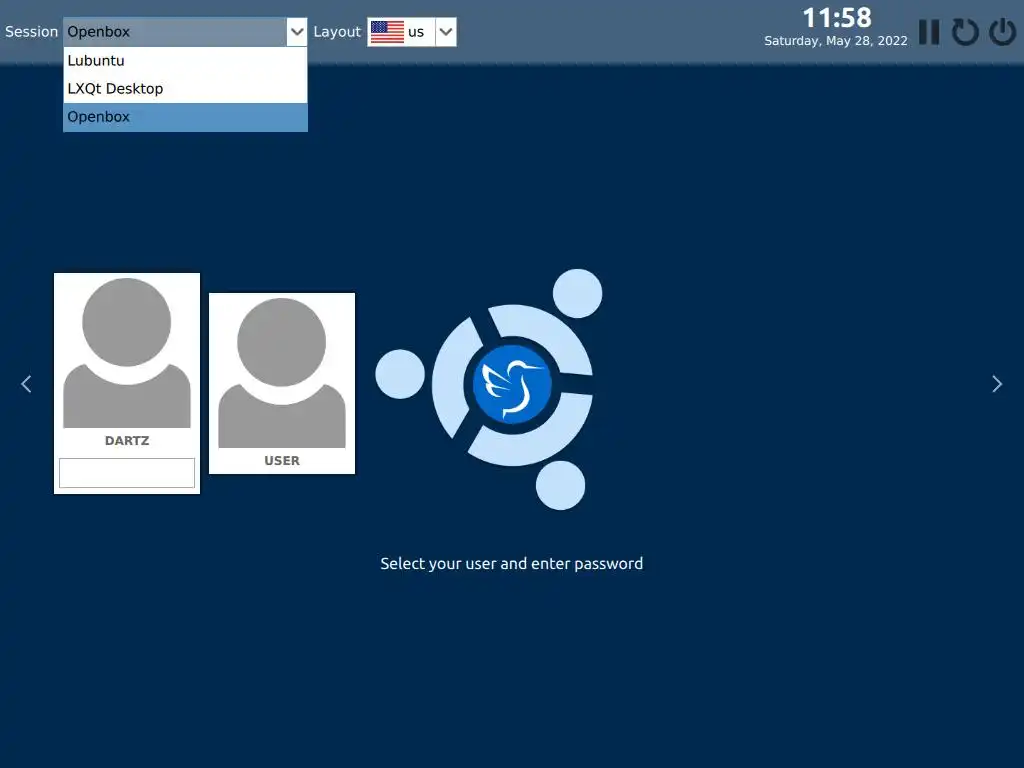1024x768 pixels.
Task: Click the Session label
Action: click(31, 32)
